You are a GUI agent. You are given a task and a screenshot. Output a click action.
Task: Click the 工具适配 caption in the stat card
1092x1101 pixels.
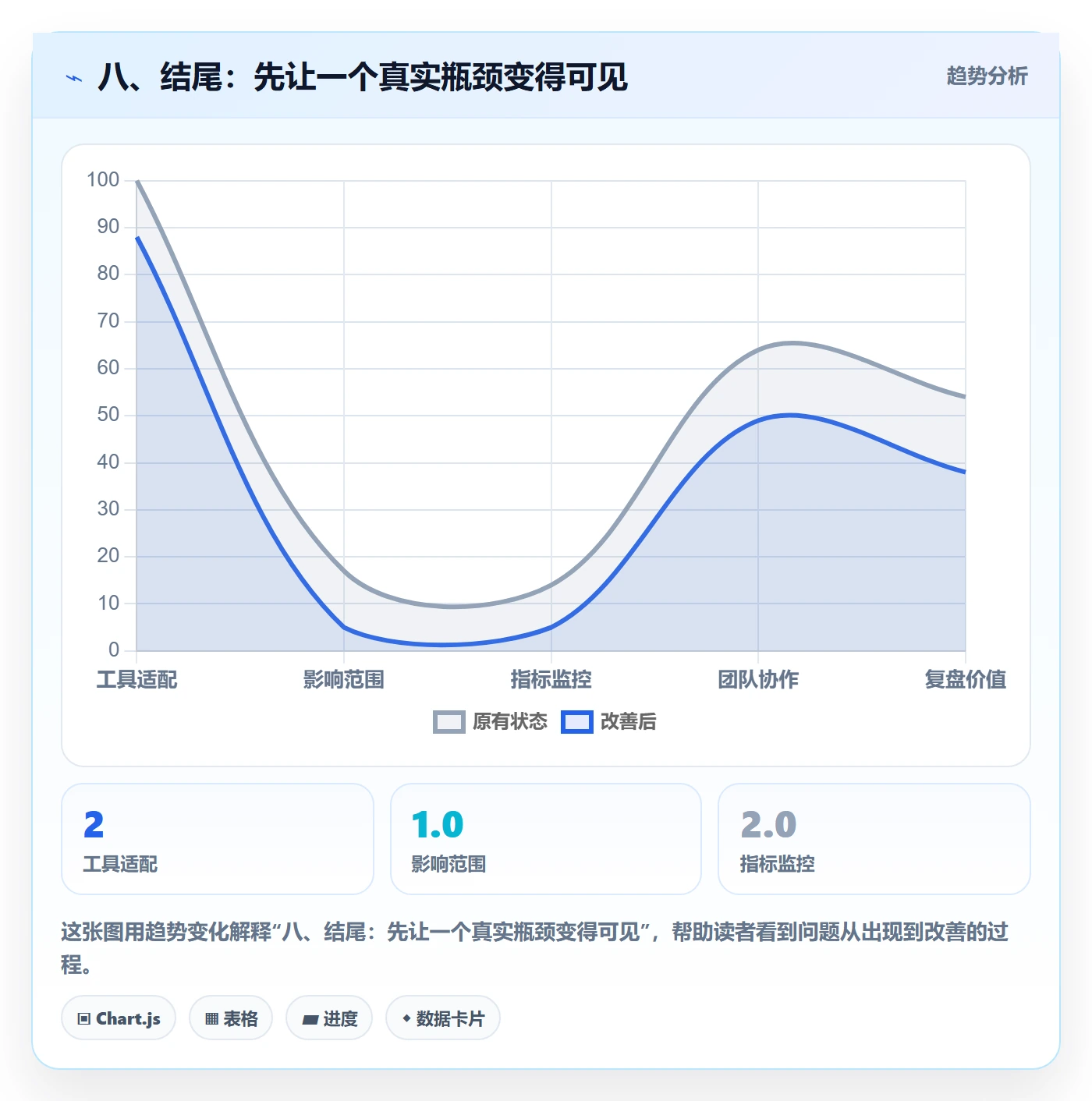click(x=120, y=864)
